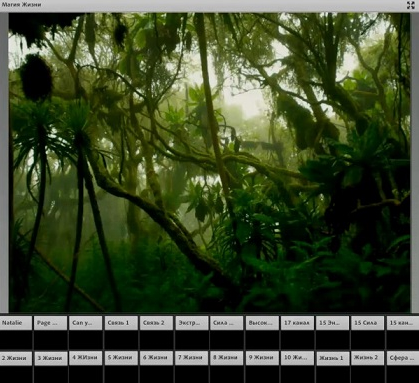The width and height of the screenshot is (419, 383).
Task: Choose the Связь 1 button
Action: point(121,323)
